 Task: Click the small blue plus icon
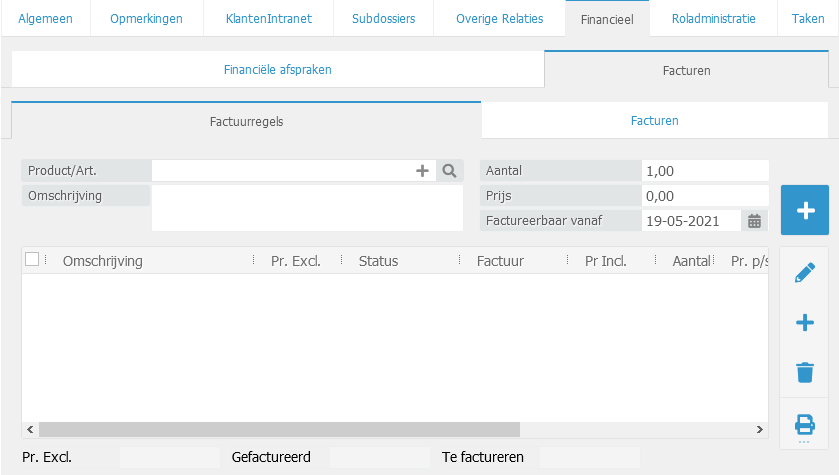point(804,323)
